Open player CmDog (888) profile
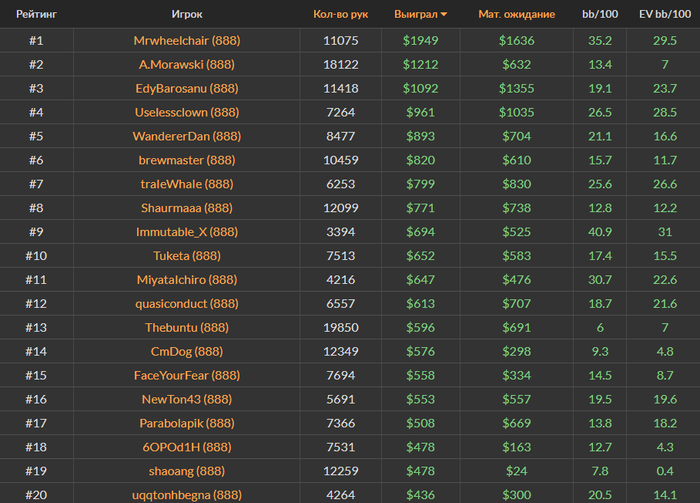 click(x=187, y=352)
